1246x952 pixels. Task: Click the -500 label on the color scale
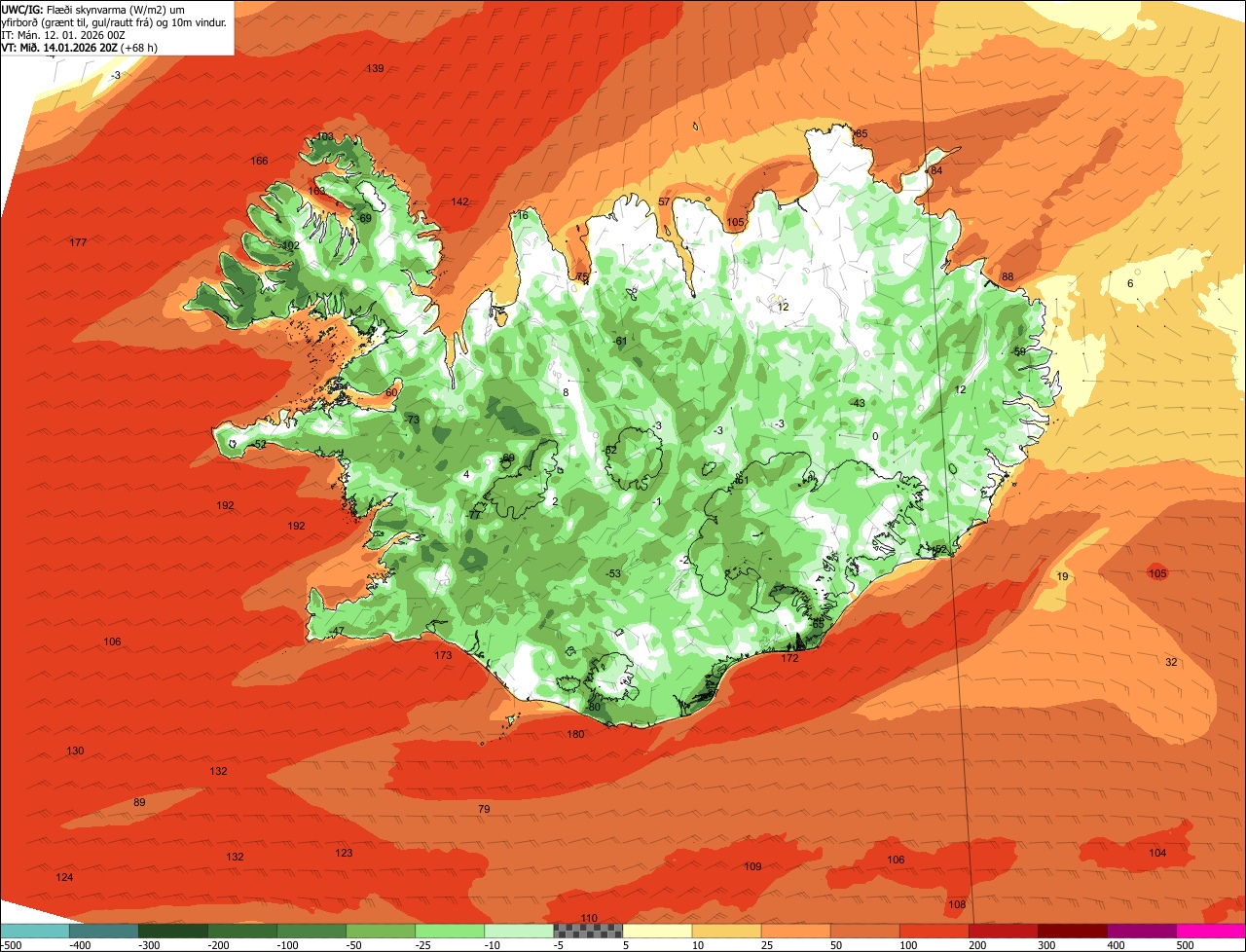click(x=11, y=944)
